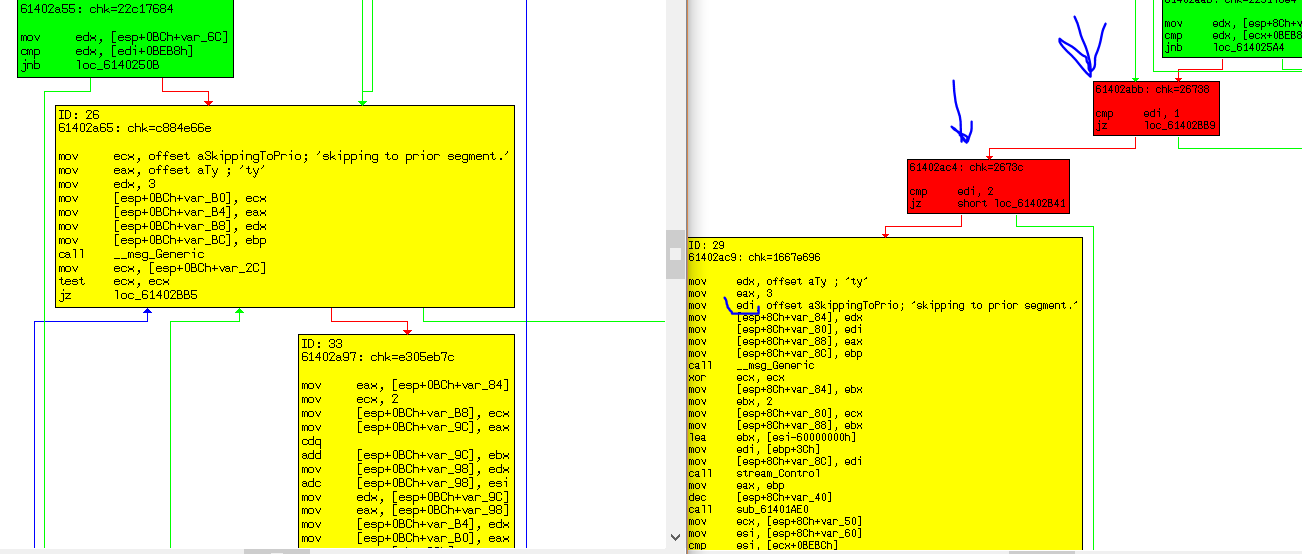Follow the jz loc_61402BB9 jump in red block

[x=1180, y=126]
